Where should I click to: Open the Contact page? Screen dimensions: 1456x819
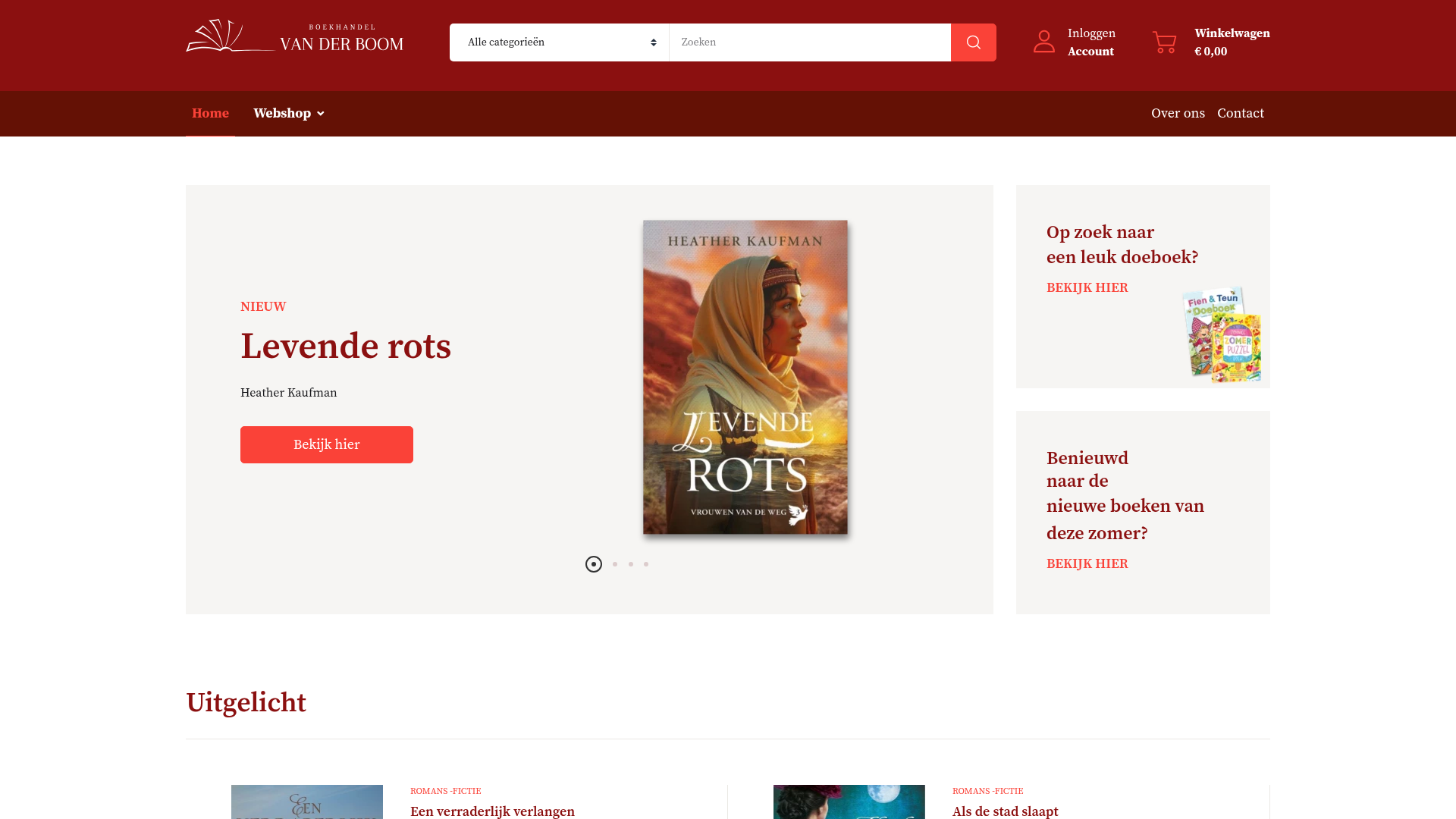click(x=1241, y=114)
